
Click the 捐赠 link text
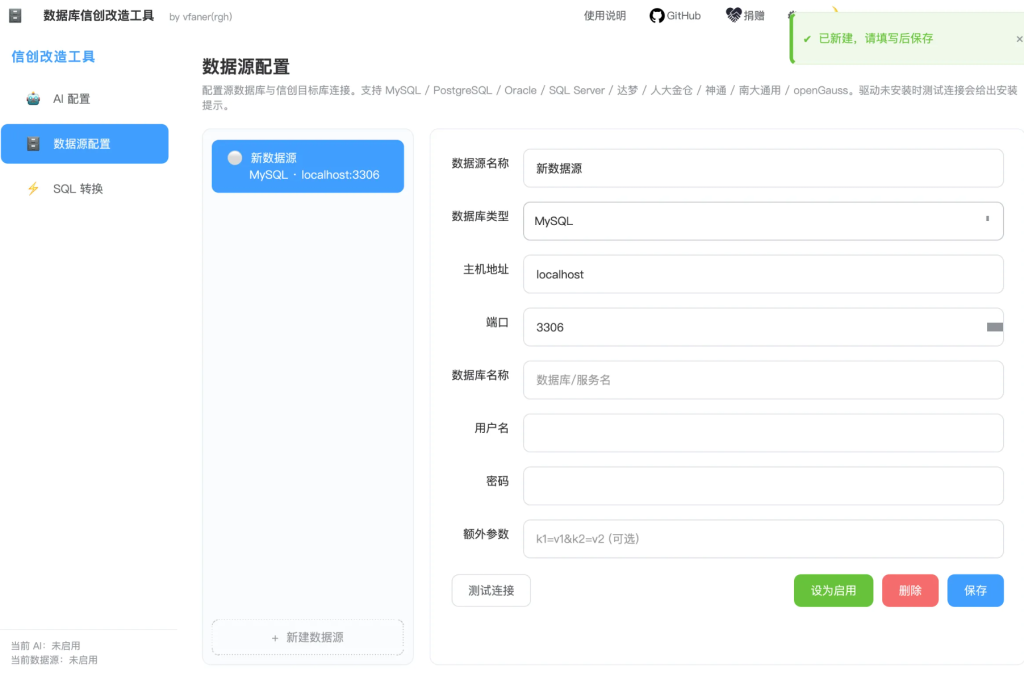click(754, 16)
